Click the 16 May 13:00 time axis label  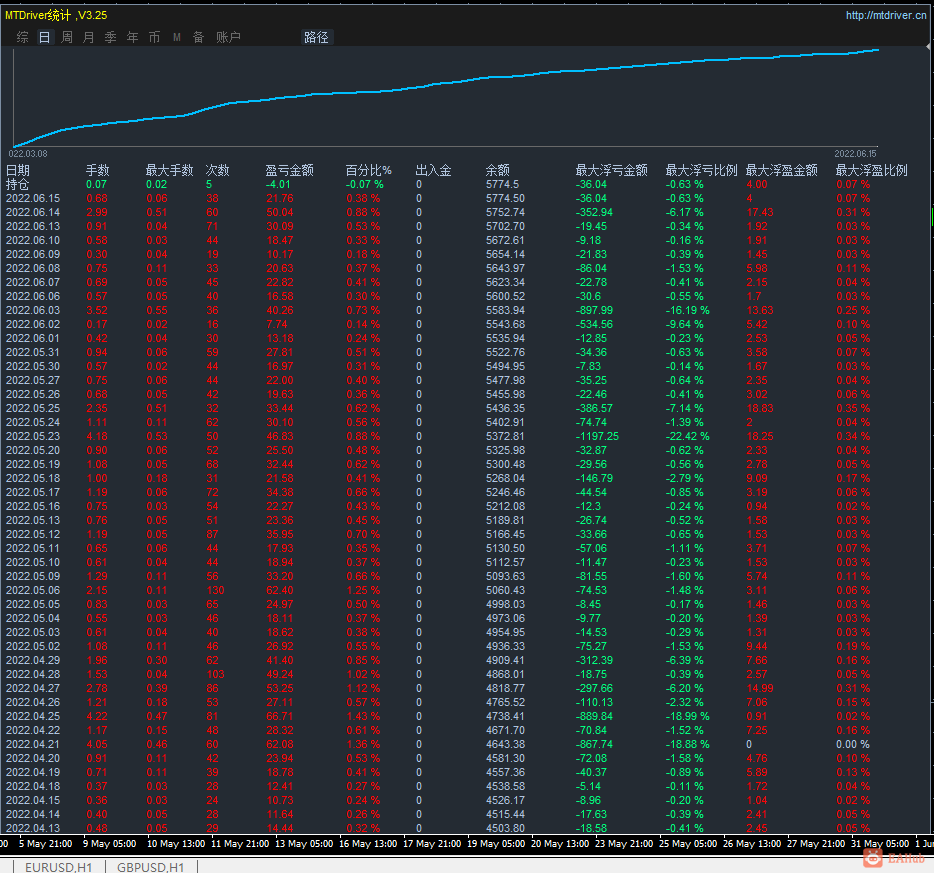368,844
